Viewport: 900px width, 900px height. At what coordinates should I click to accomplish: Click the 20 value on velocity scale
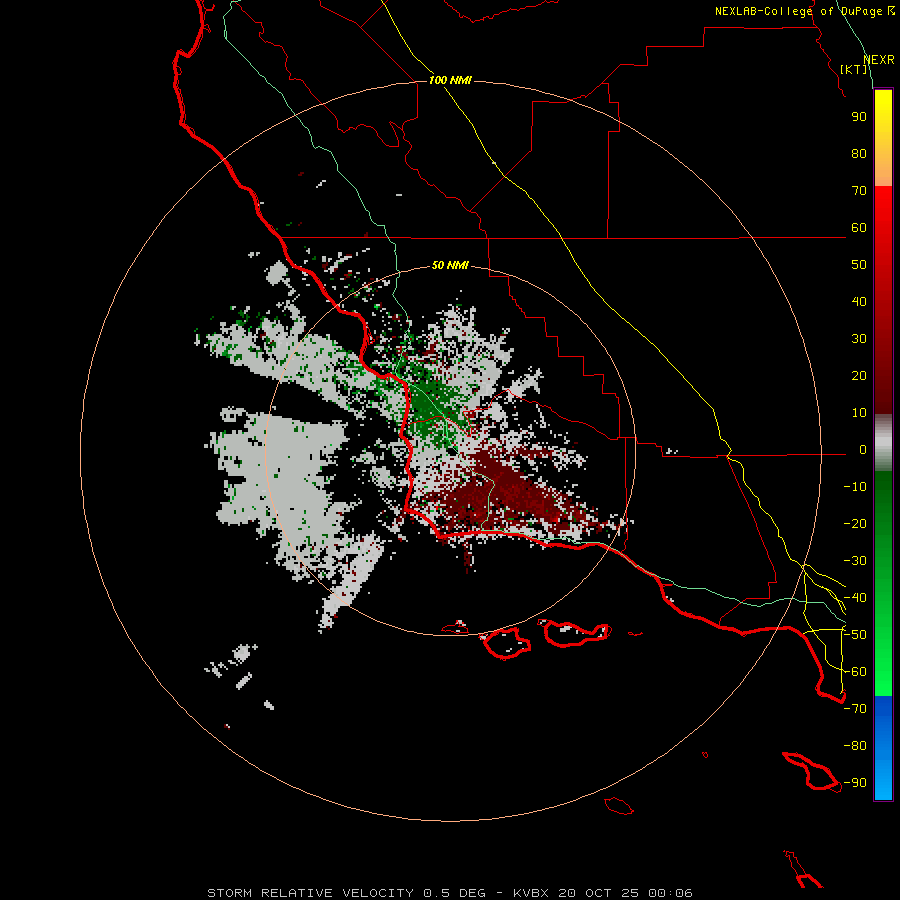point(859,376)
